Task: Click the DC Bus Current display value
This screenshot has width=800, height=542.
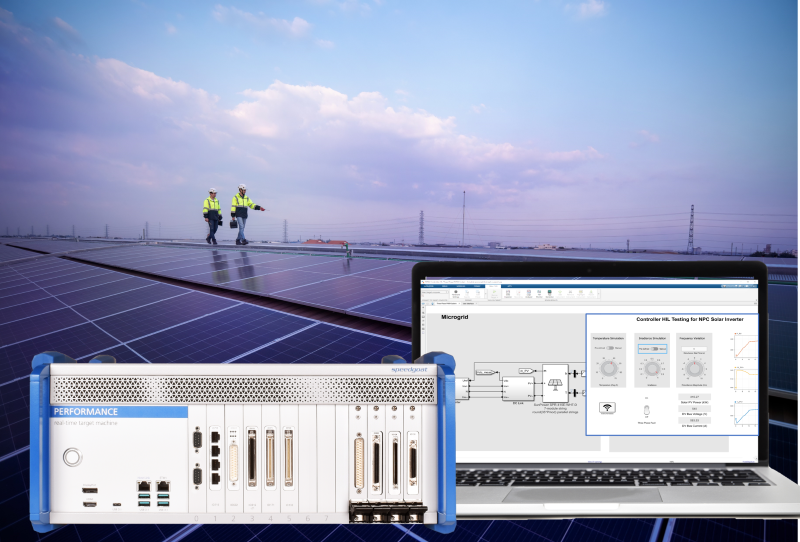Action: coord(694,421)
